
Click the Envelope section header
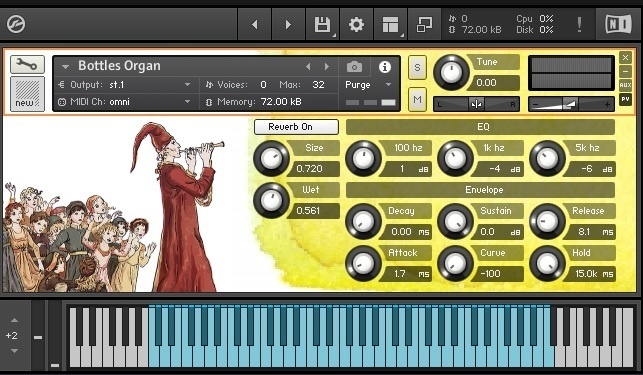(480, 190)
